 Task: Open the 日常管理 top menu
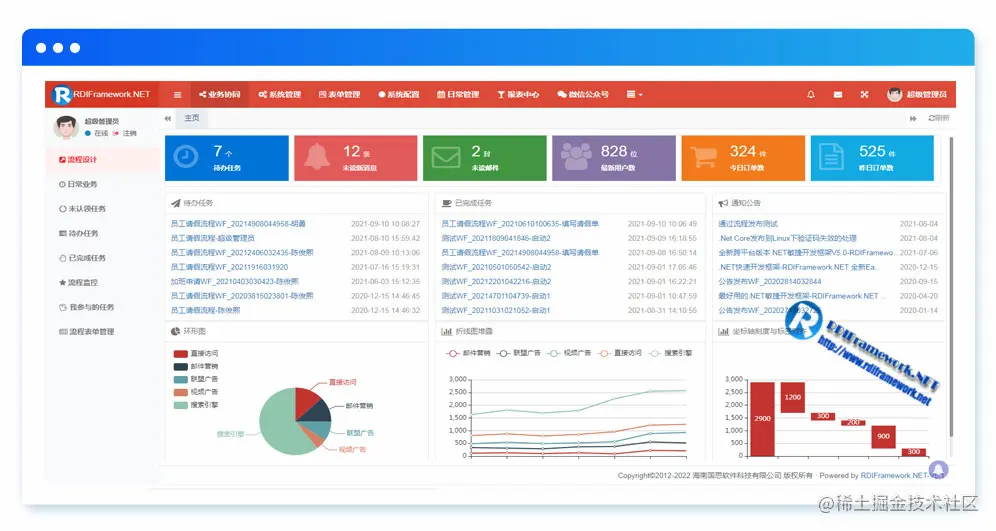click(458, 95)
